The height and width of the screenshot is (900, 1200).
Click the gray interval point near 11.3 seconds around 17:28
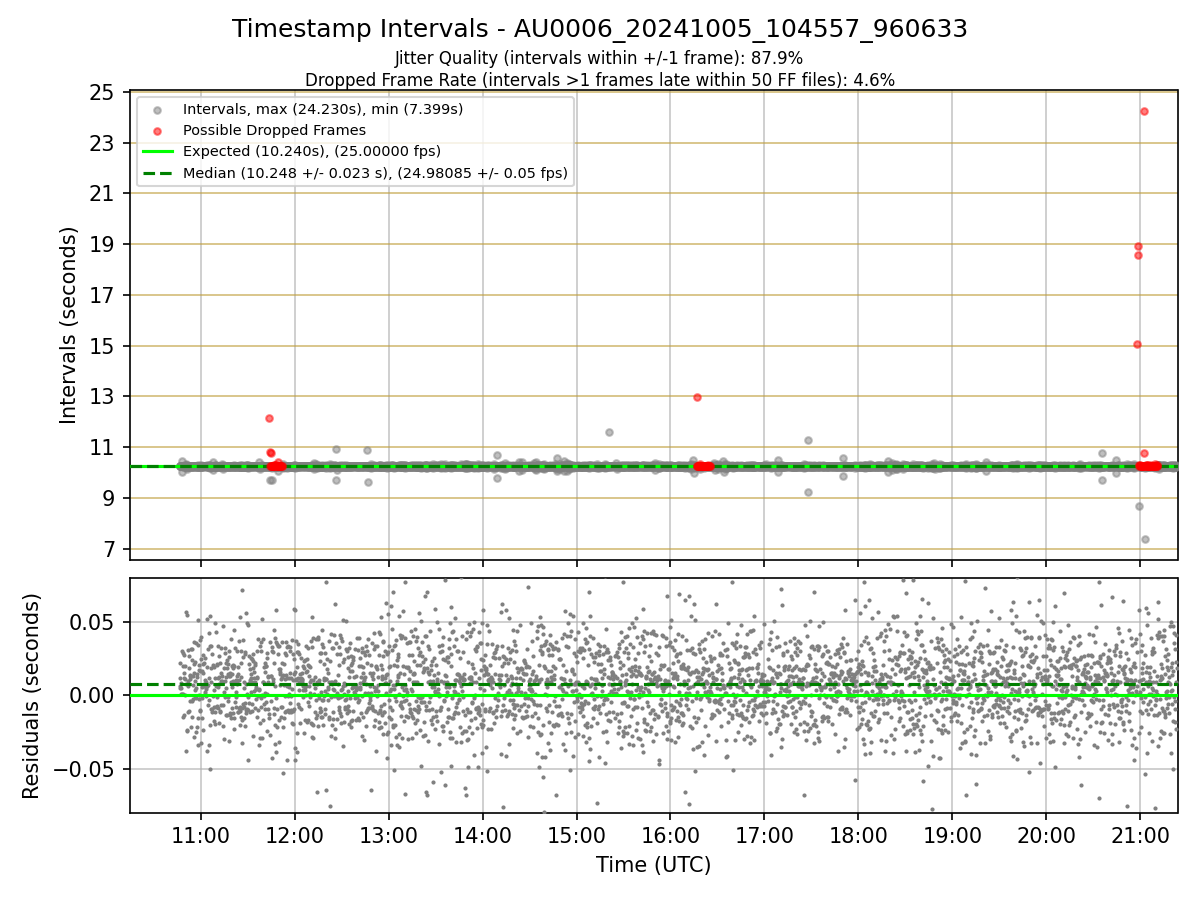pyautogui.click(x=808, y=440)
